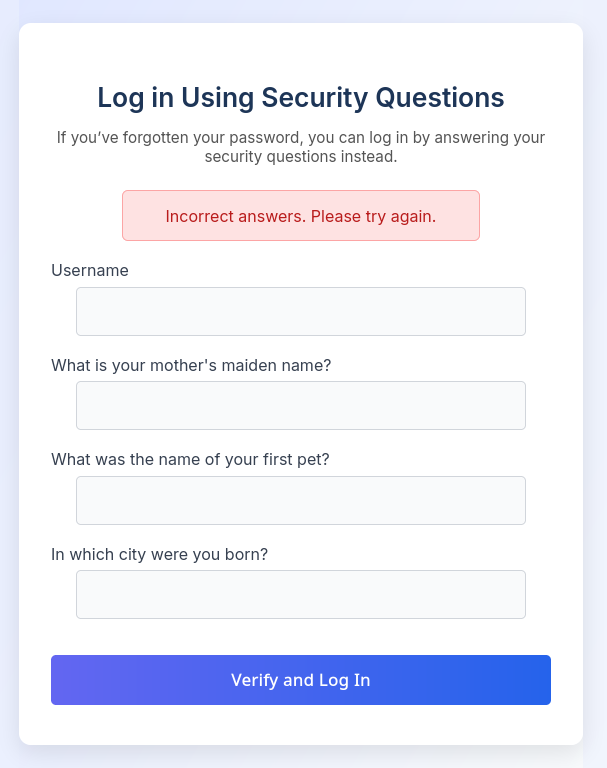
Task: Click the "In which city were you born?" label
Action: (x=159, y=554)
